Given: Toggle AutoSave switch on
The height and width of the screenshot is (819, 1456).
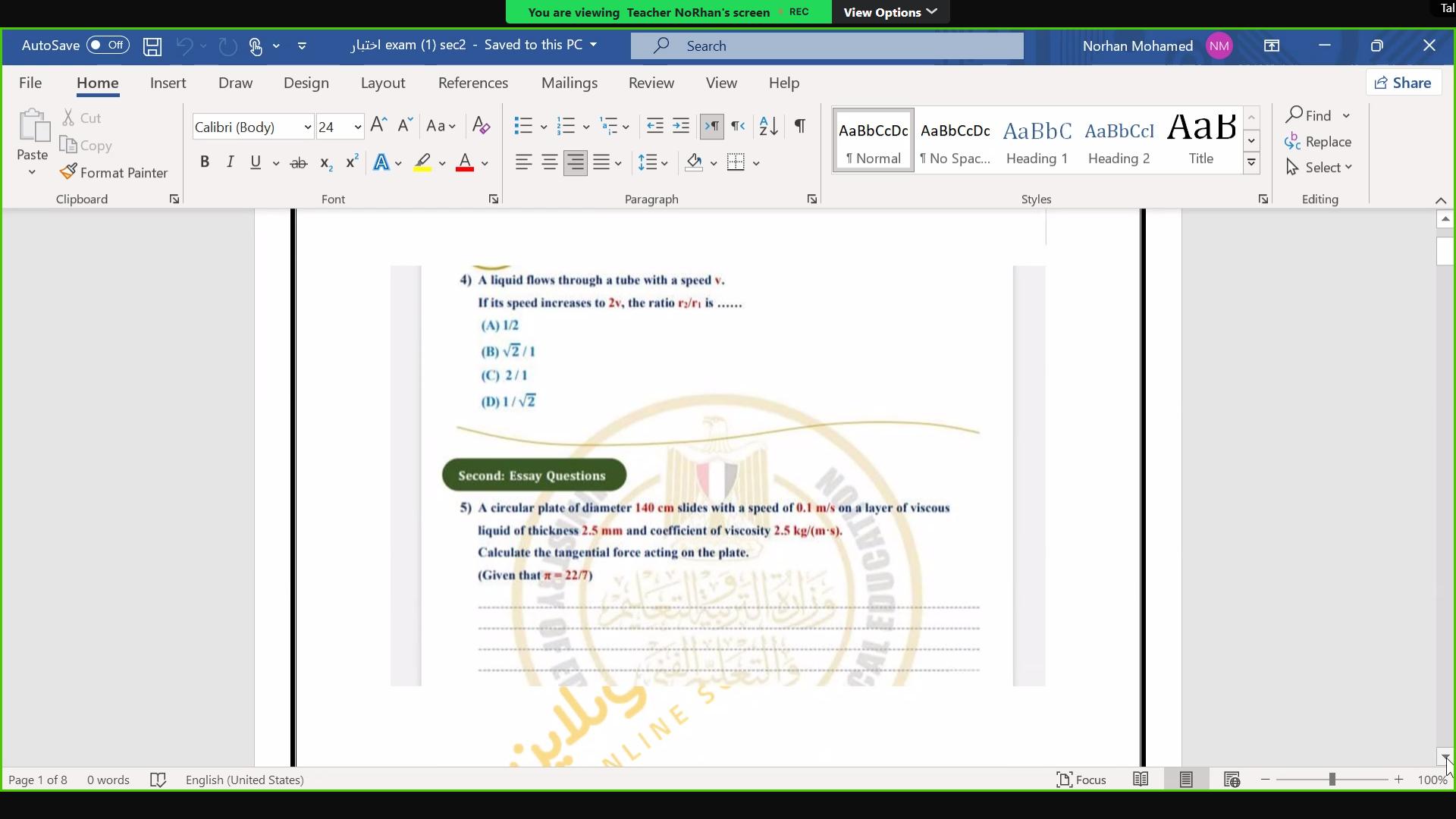Looking at the screenshot, I should pyautogui.click(x=108, y=45).
